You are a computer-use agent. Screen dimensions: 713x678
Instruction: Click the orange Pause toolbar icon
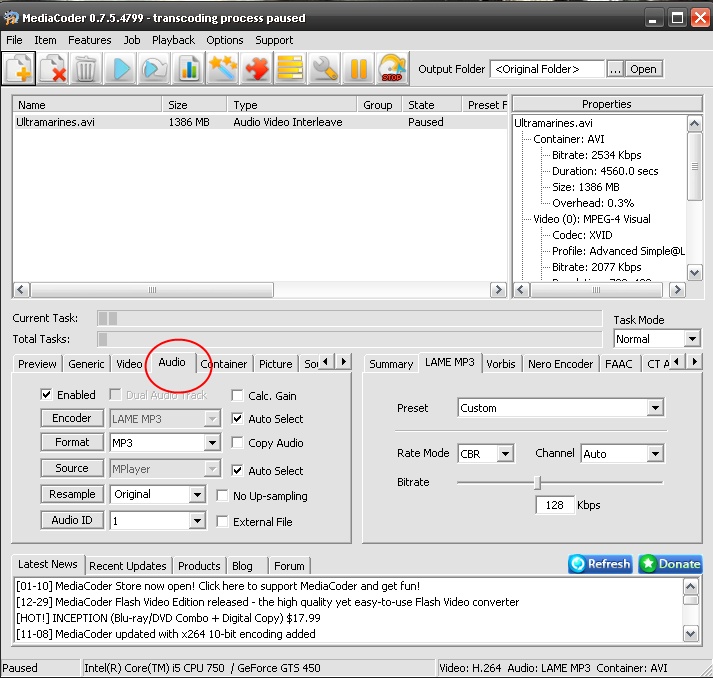358,69
